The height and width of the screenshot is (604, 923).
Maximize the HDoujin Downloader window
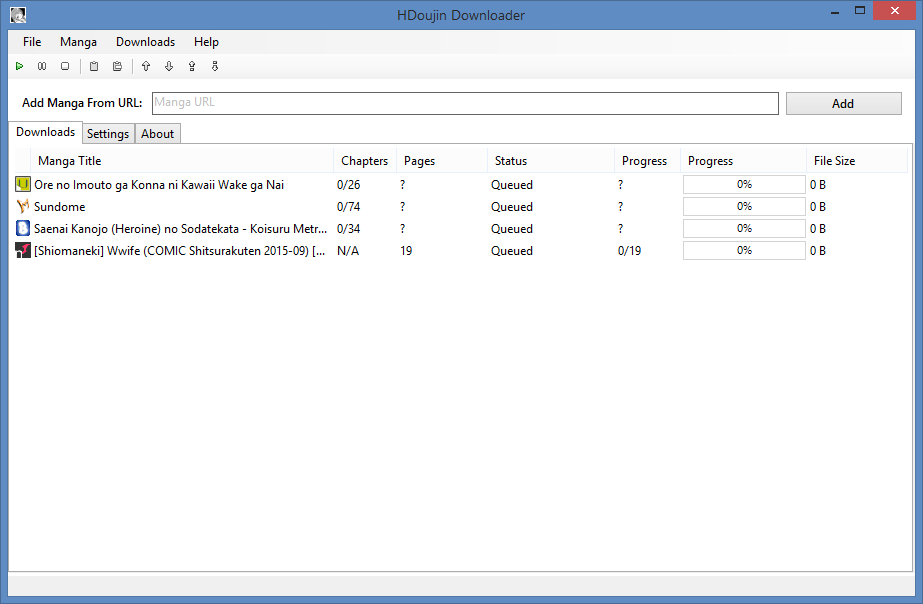tap(860, 11)
